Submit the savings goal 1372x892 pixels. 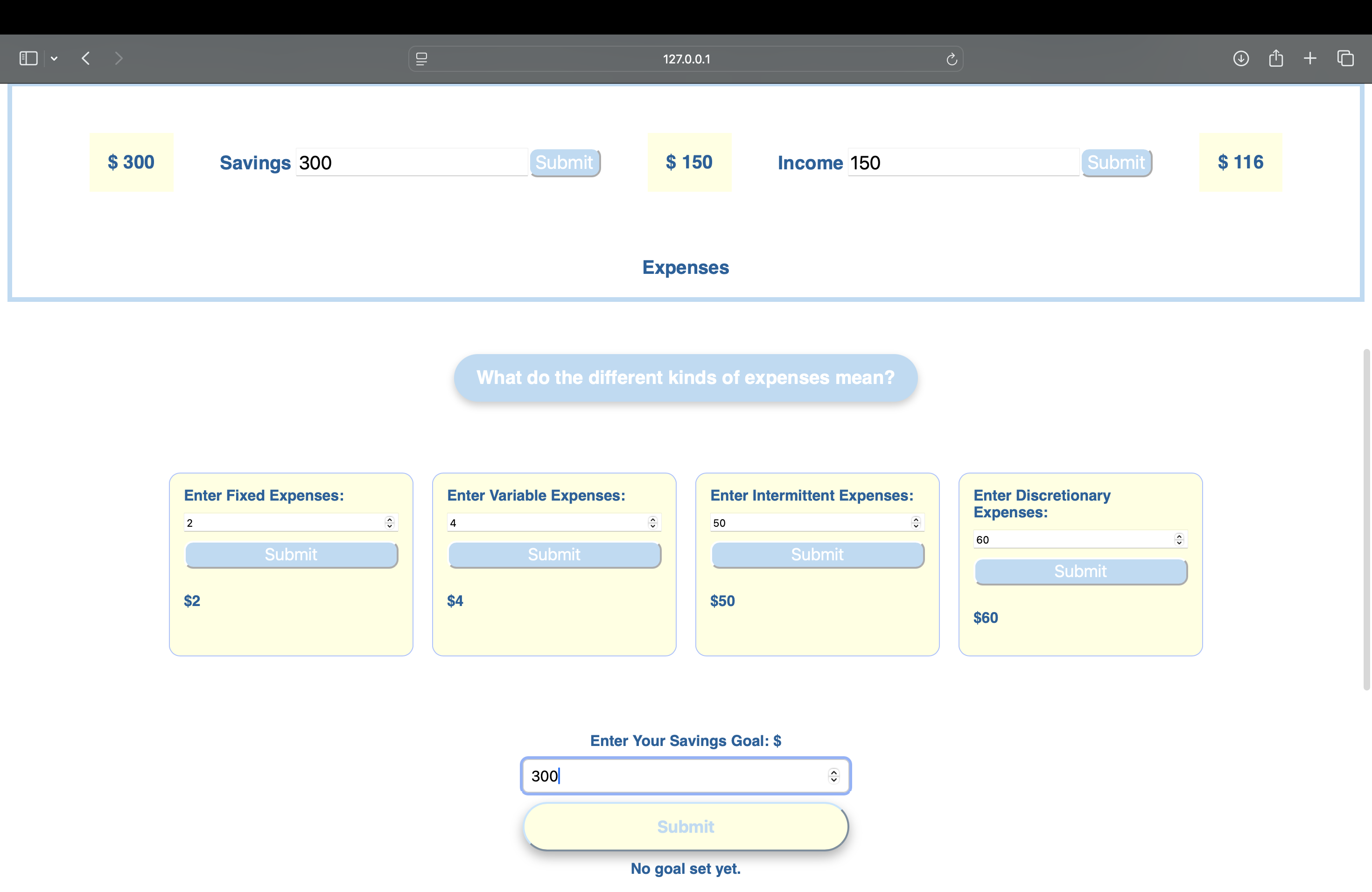pos(686,826)
